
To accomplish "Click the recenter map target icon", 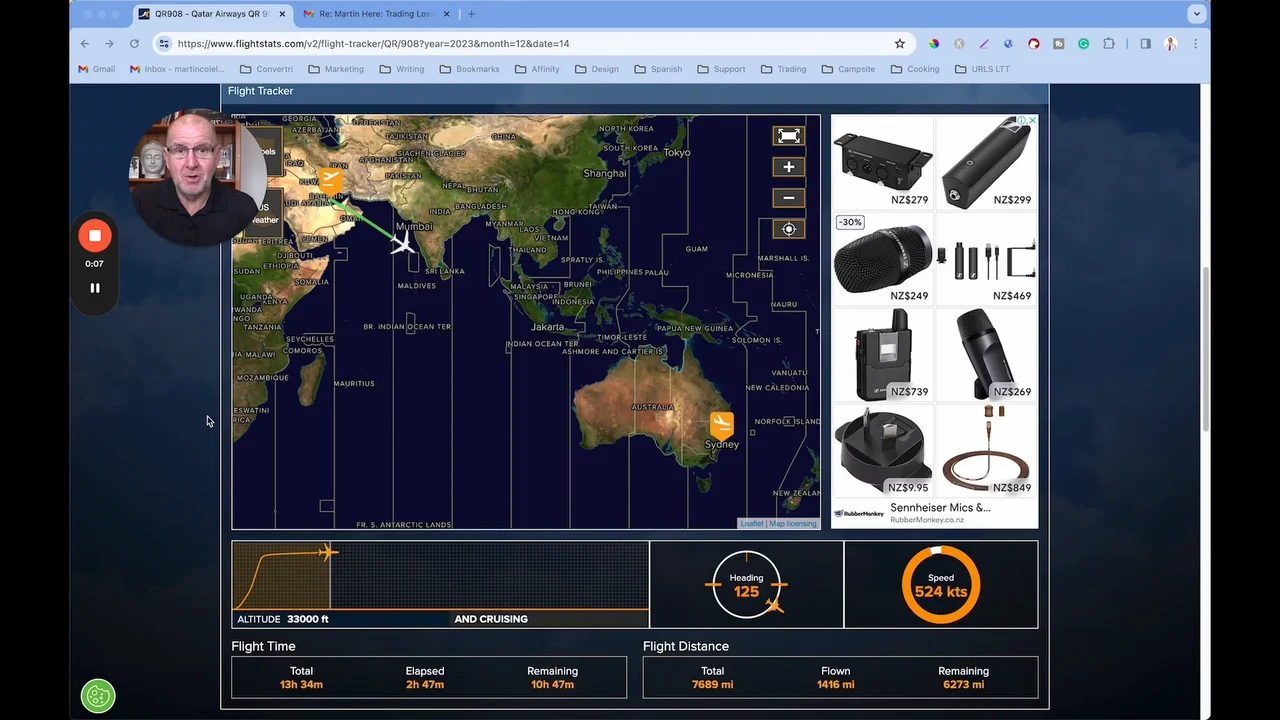I will coord(788,229).
